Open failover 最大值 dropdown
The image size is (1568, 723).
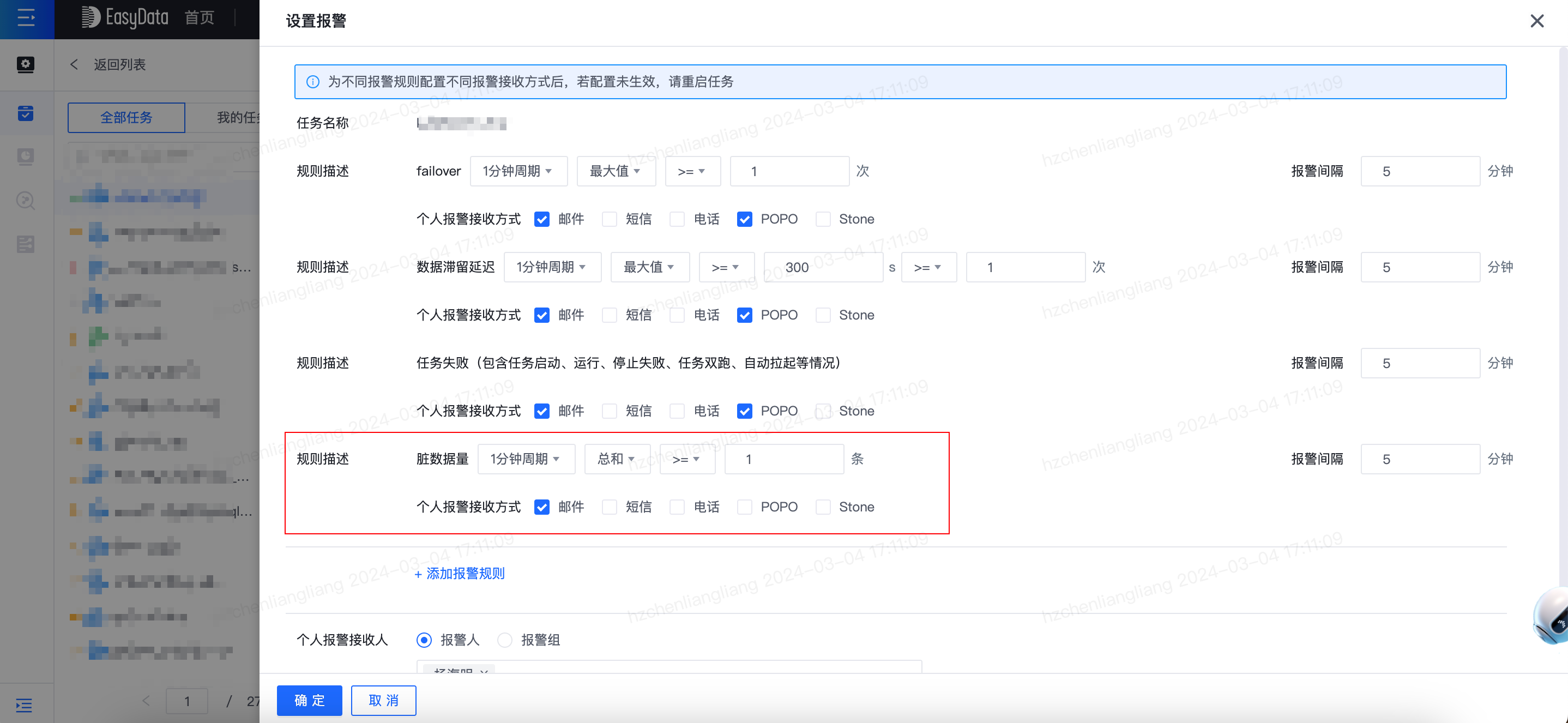616,172
